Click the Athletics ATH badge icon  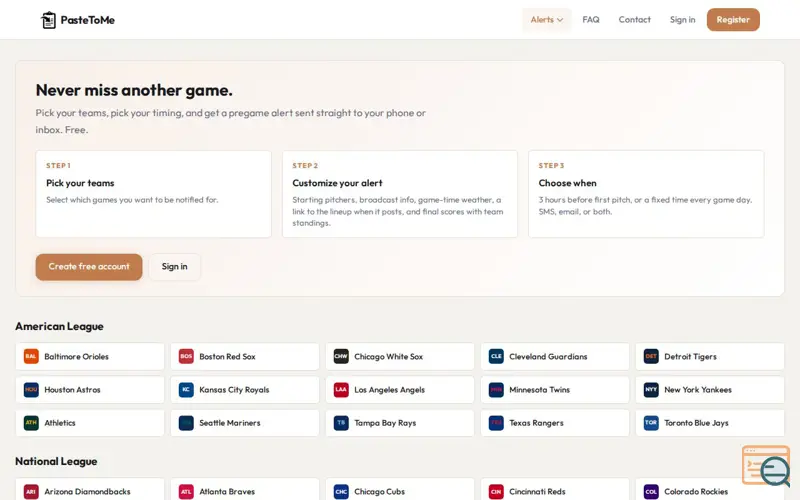[31, 423]
